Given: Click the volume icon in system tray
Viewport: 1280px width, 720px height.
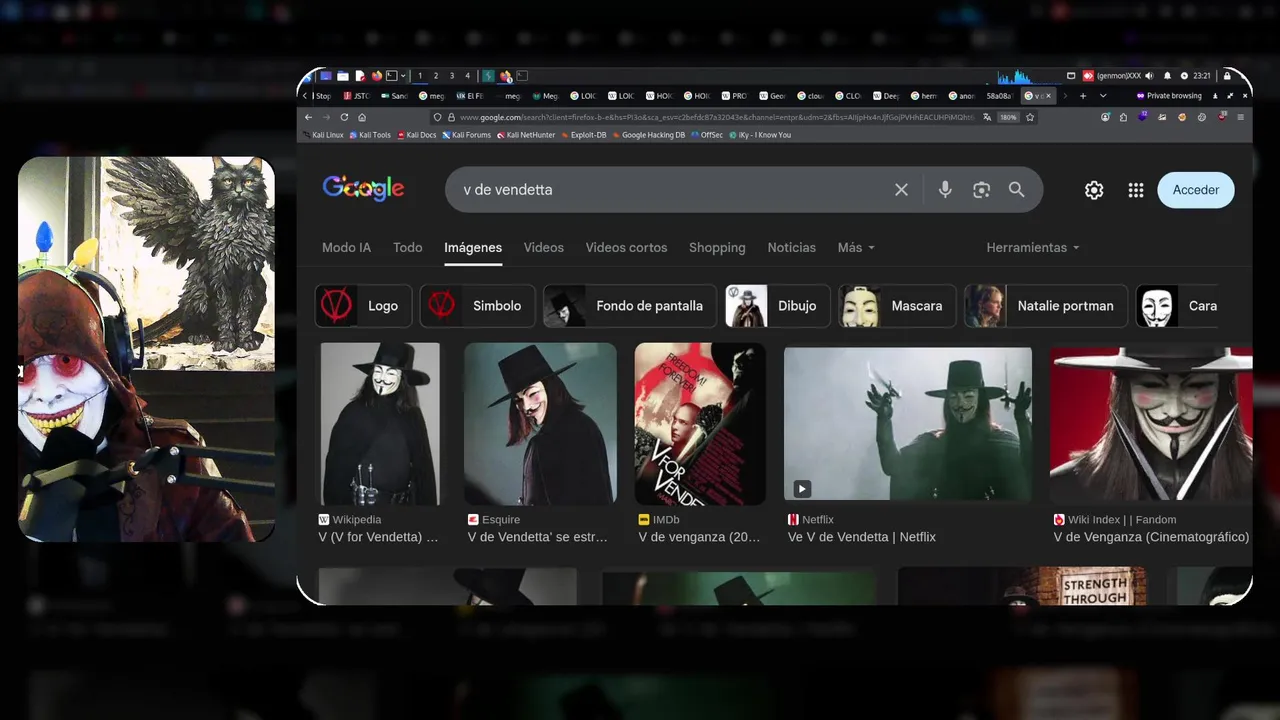Looking at the screenshot, I should tap(1149, 76).
